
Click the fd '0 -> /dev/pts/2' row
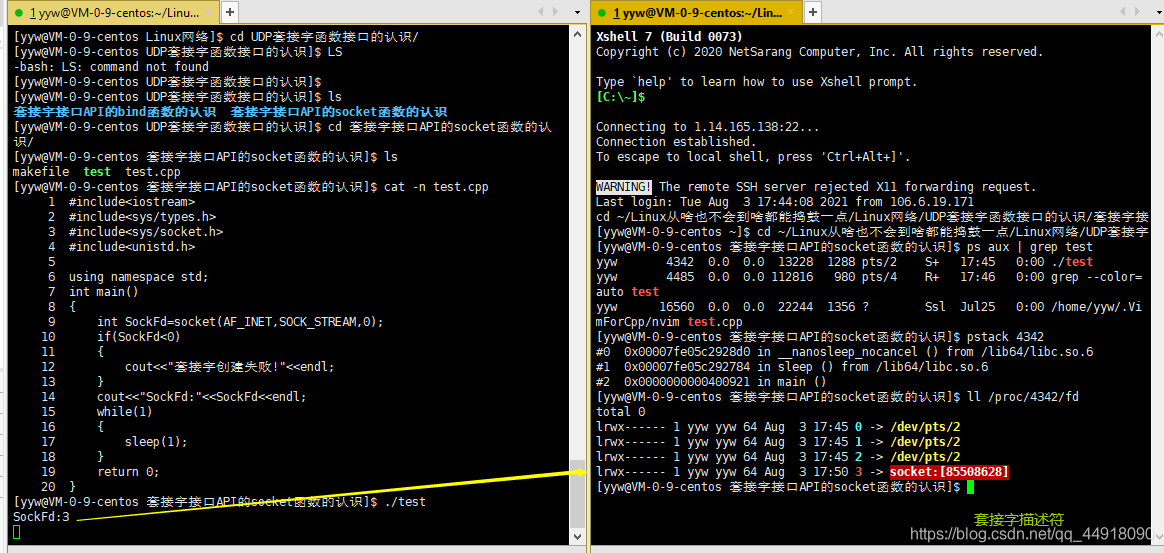pyautogui.click(x=778, y=427)
